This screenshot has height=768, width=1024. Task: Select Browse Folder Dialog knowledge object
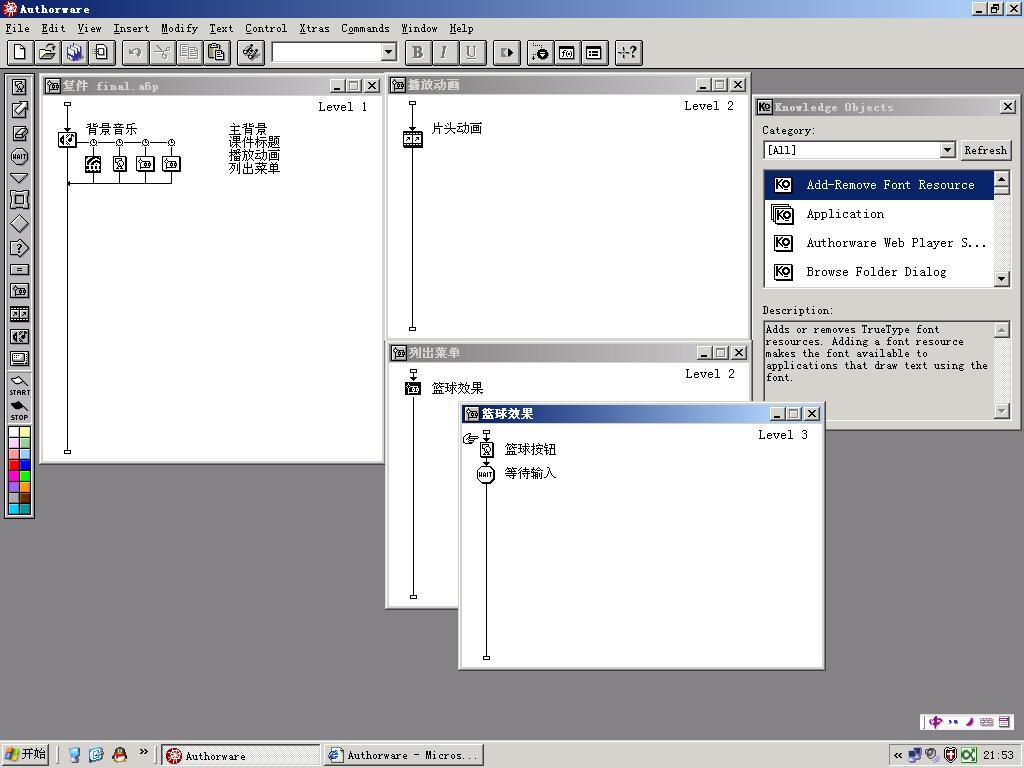(878, 272)
